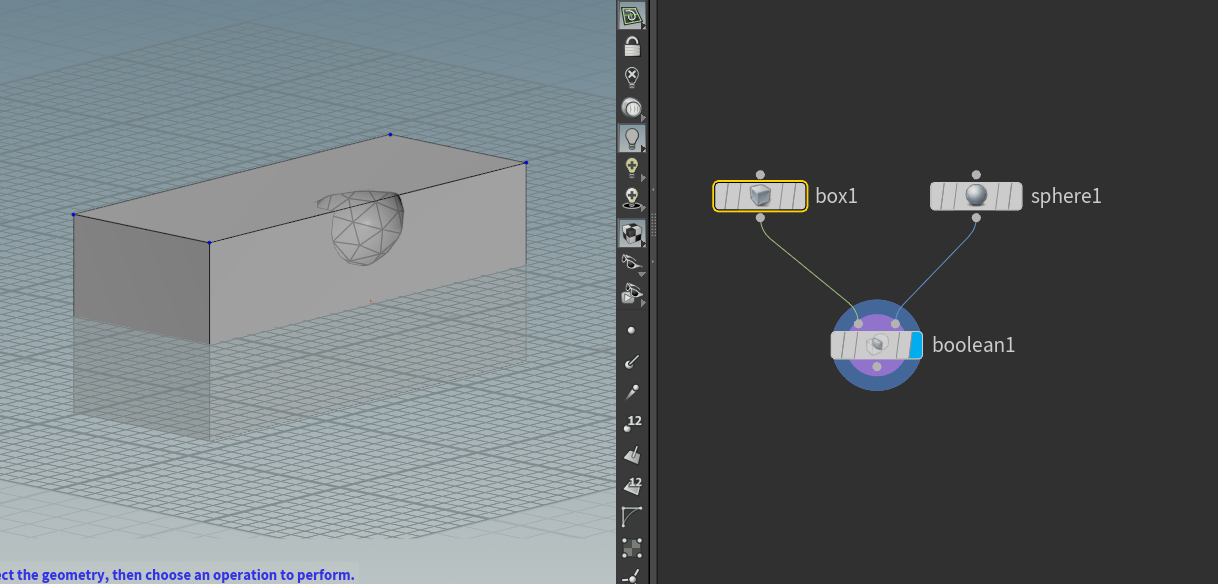The width and height of the screenshot is (1218, 584).
Task: Select the sphere1 node tile
Action: pos(975,196)
